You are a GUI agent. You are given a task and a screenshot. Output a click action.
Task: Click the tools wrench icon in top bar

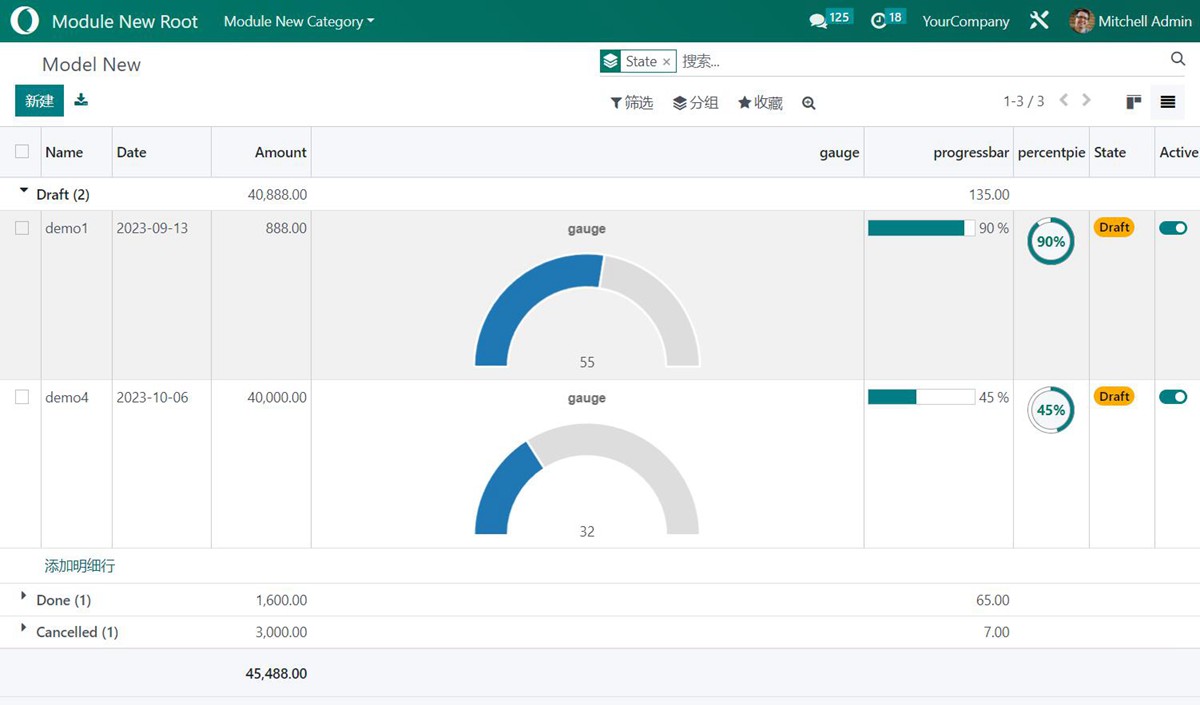click(1039, 19)
